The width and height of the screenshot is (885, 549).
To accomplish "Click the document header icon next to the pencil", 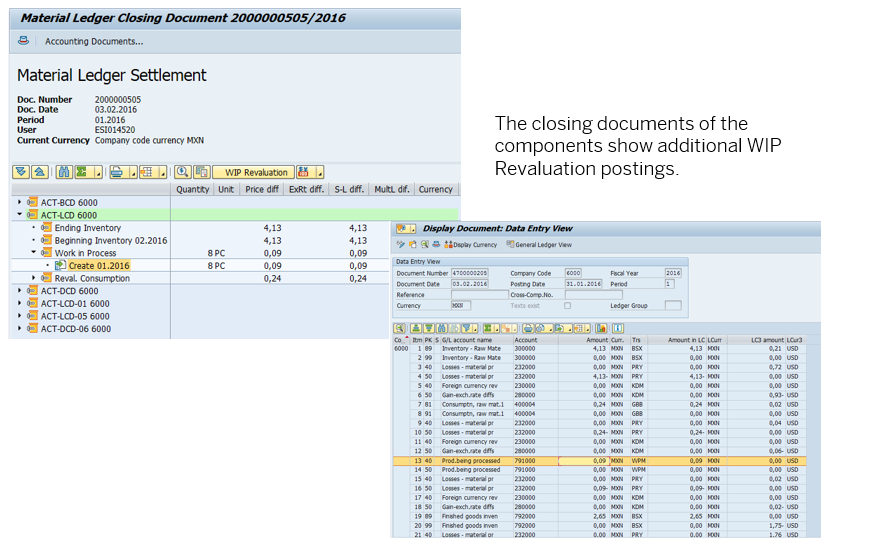I will pyautogui.click(x=413, y=244).
